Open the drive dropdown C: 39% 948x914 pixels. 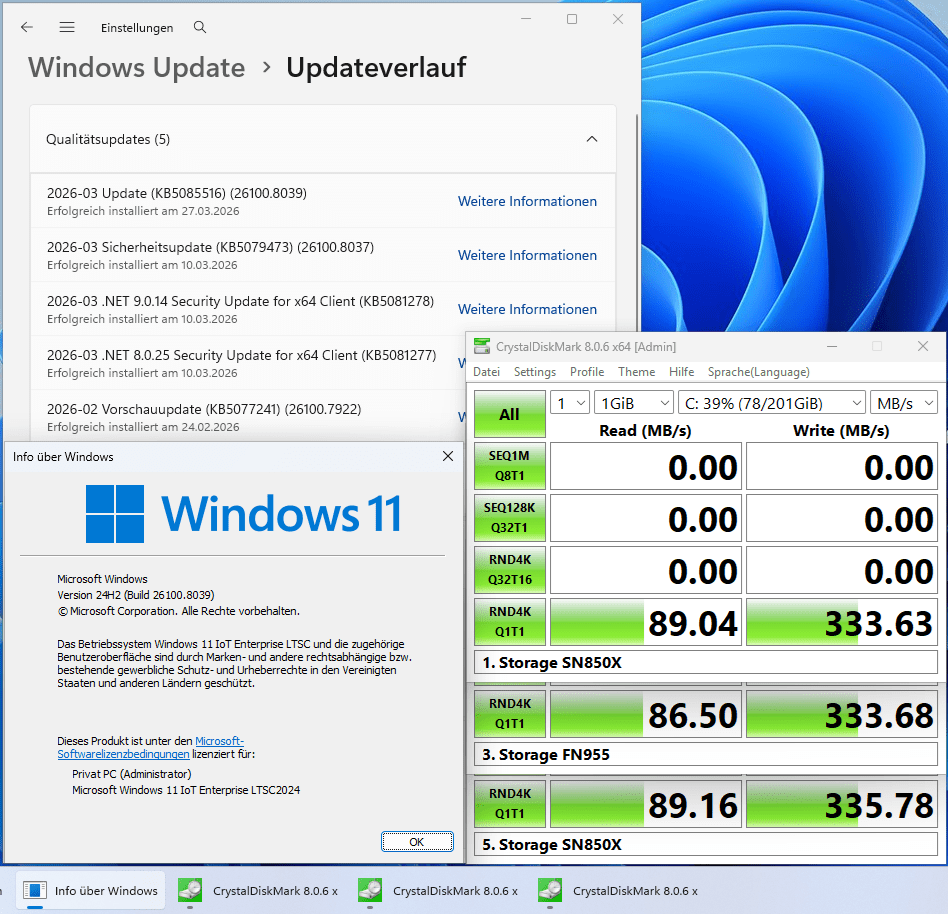[771, 403]
